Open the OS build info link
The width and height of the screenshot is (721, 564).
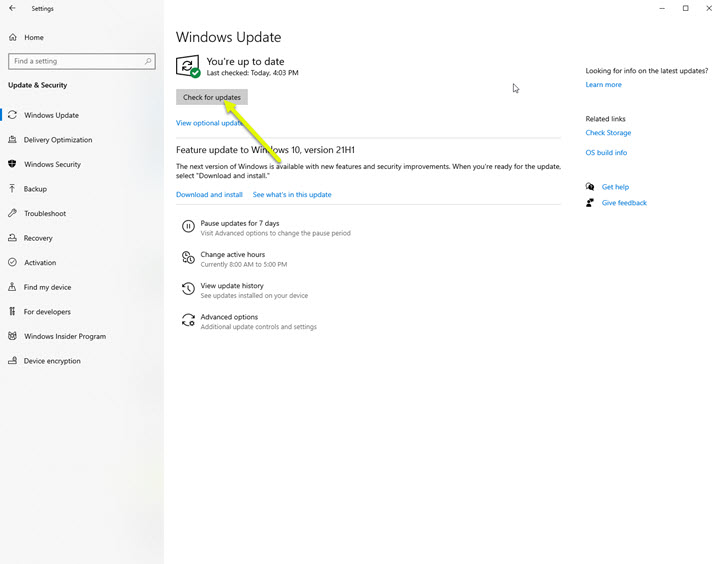click(606, 152)
